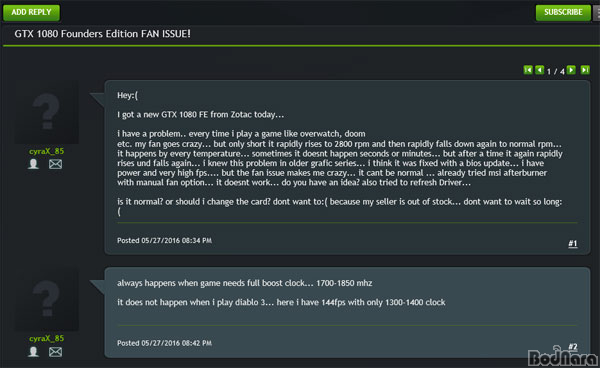View profile icon of first cyraX_85 post
Screen dimensions: 600x368
[33, 164]
